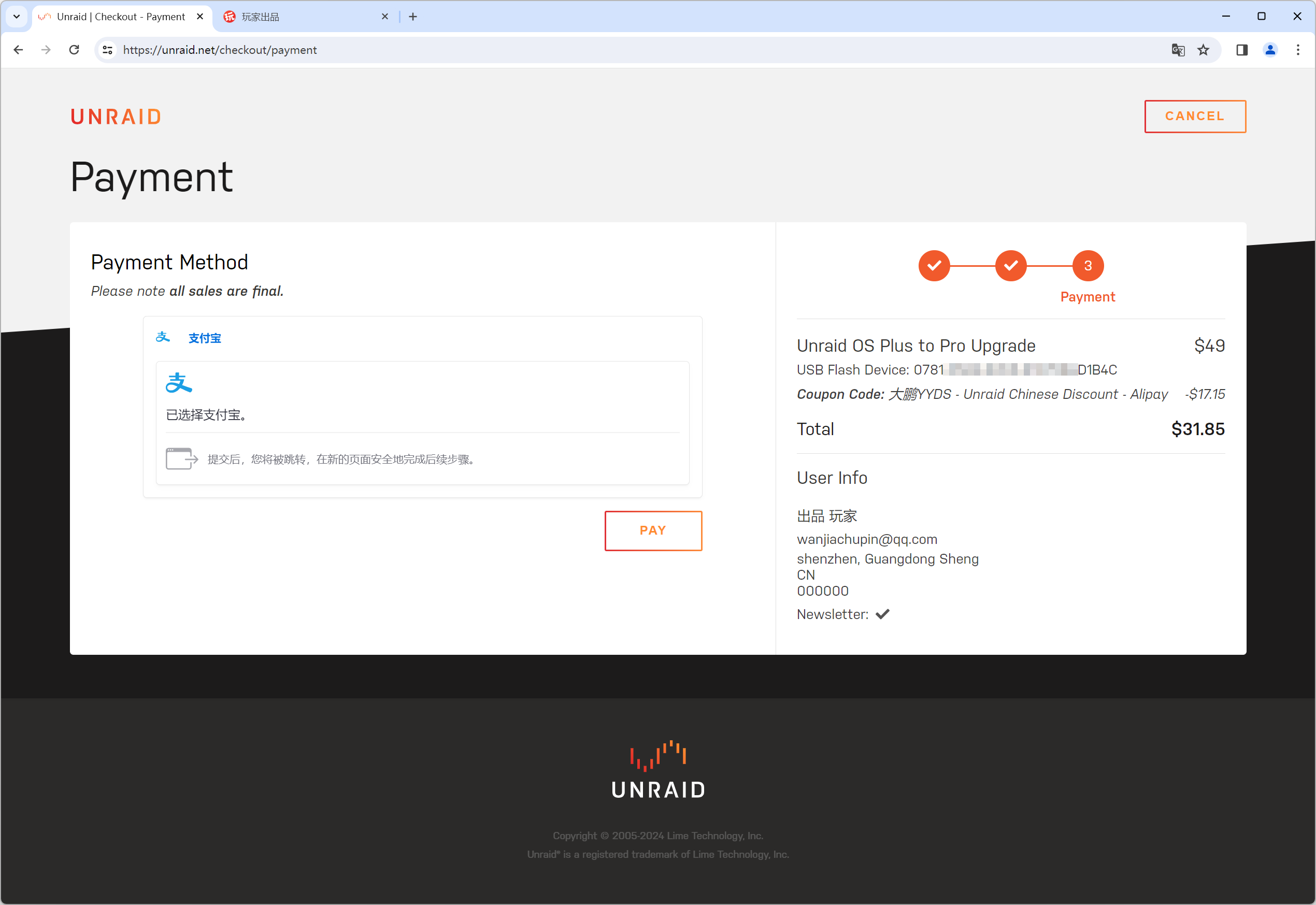Click the Newsletter checkmark
This screenshot has height=905, width=1316.
click(883, 614)
